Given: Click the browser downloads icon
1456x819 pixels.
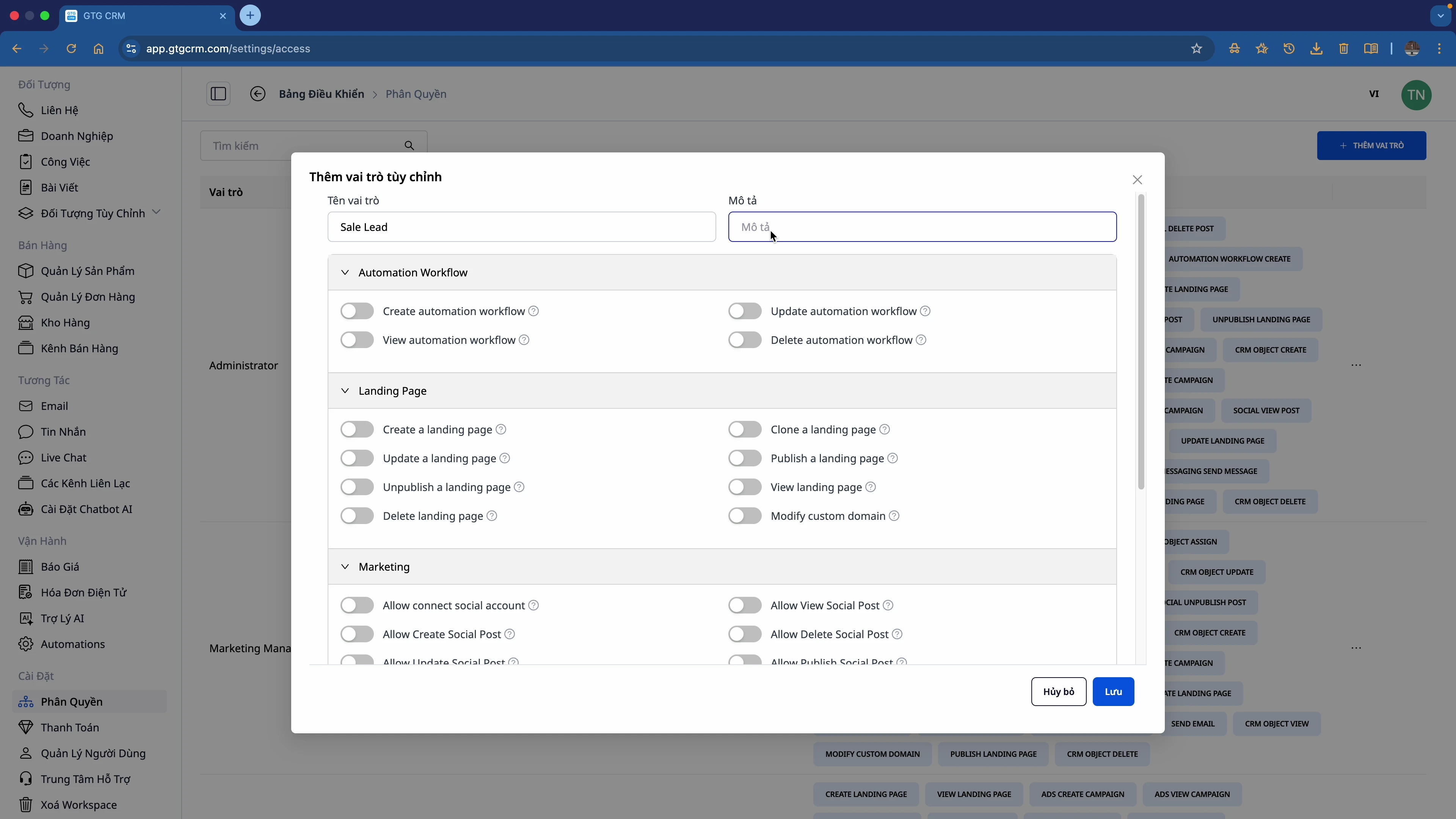Looking at the screenshot, I should coord(1316,49).
